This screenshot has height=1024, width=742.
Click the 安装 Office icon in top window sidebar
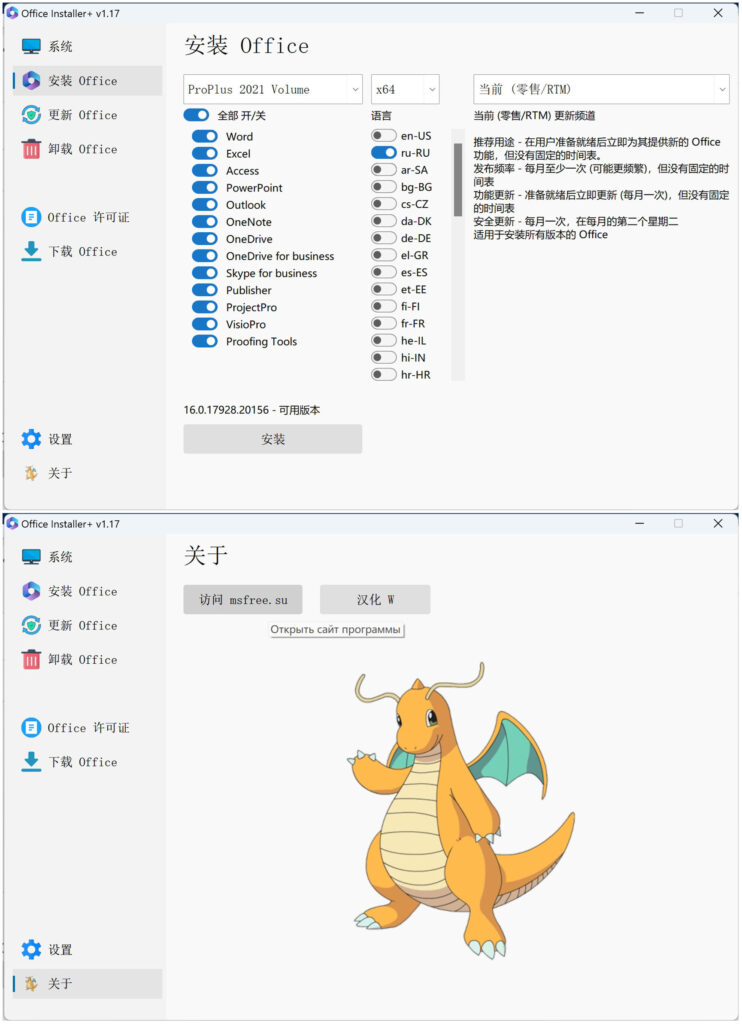(x=31, y=80)
